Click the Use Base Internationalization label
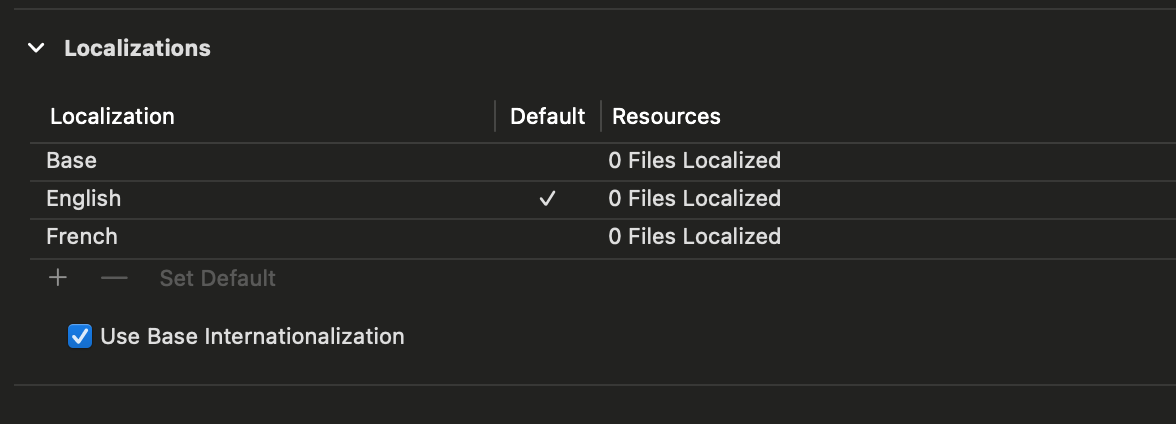 pos(252,336)
